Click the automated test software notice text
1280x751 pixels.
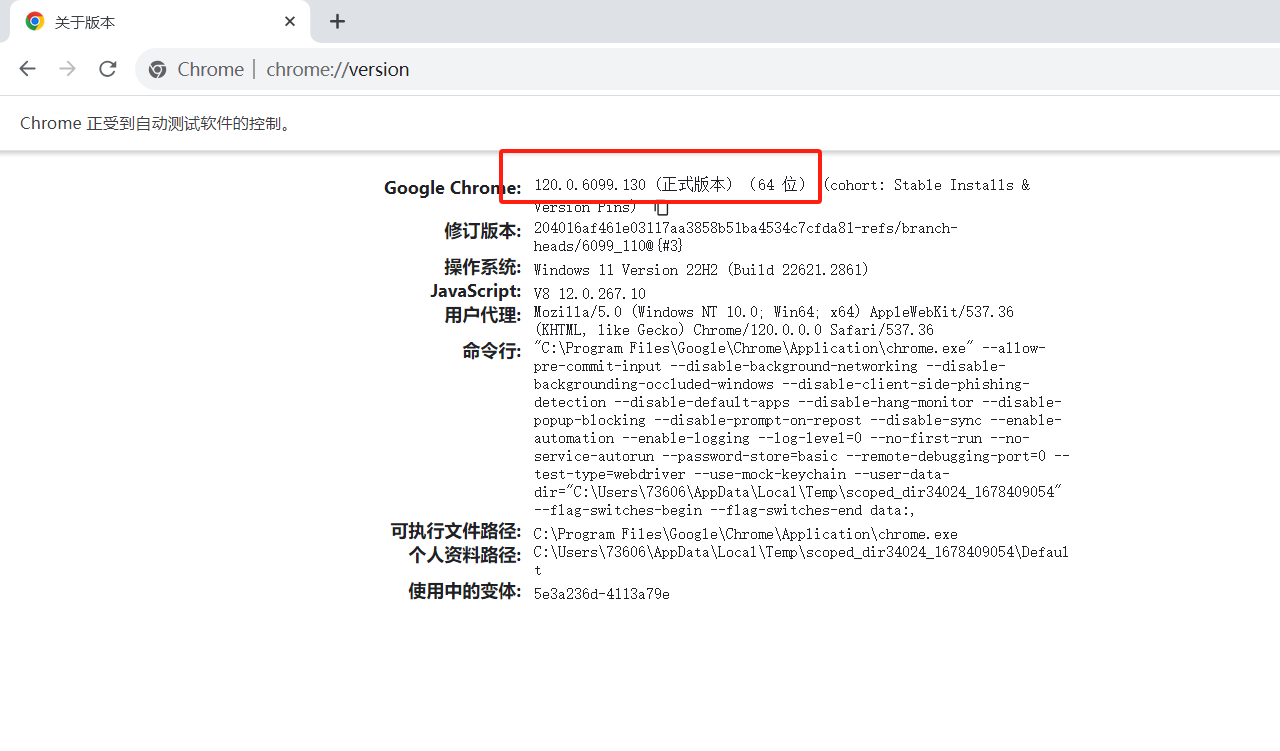(x=156, y=124)
